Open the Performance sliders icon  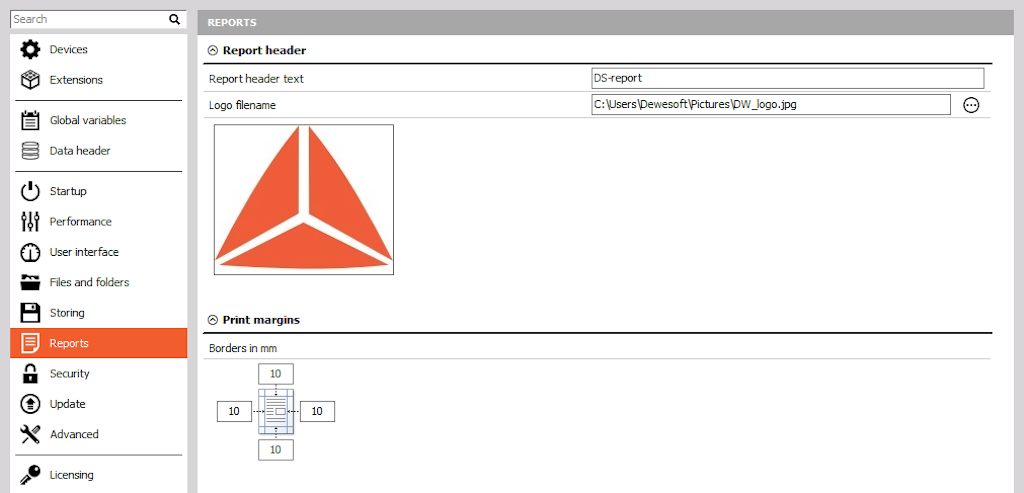pyautogui.click(x=30, y=221)
